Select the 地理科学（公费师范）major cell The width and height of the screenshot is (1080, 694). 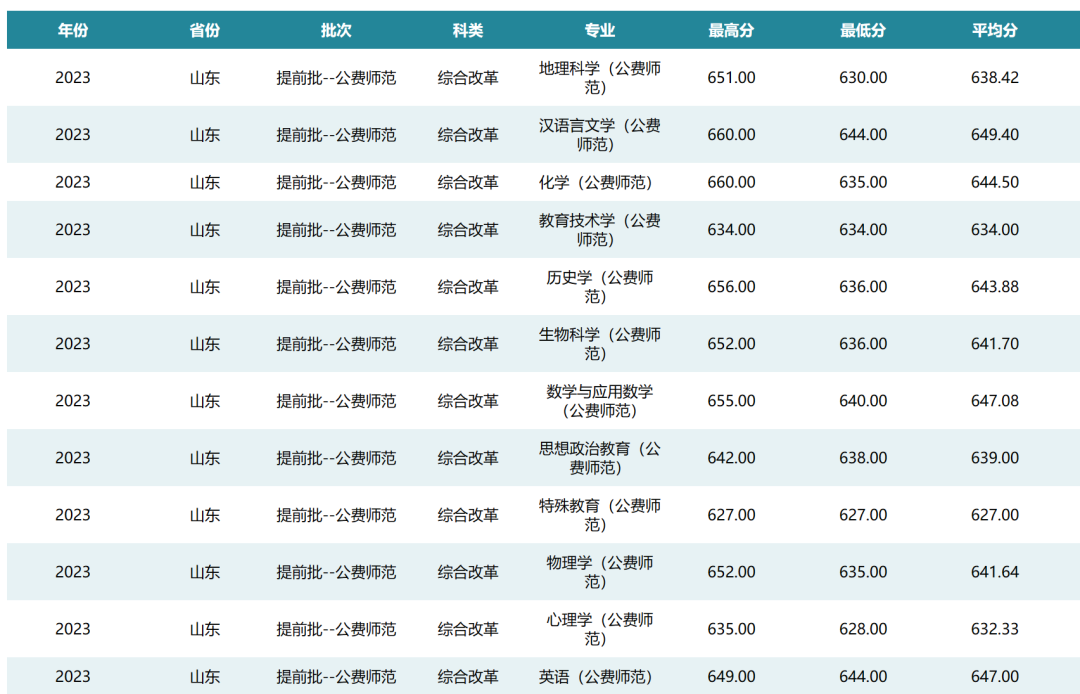(x=599, y=76)
